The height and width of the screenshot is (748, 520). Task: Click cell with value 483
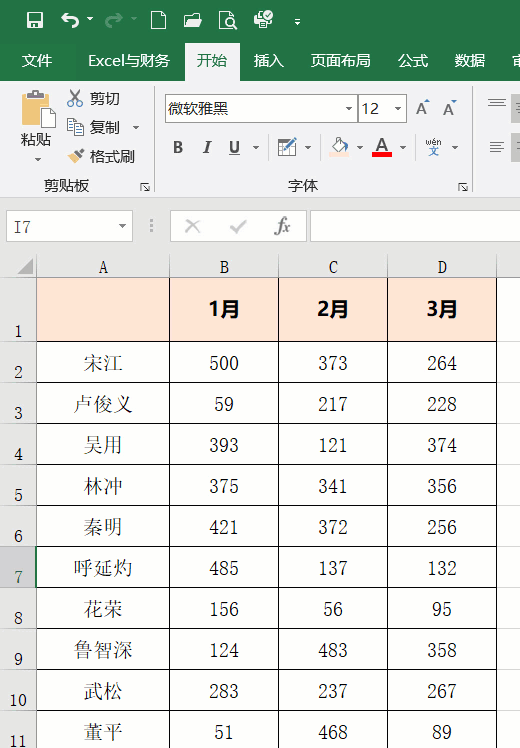(333, 650)
